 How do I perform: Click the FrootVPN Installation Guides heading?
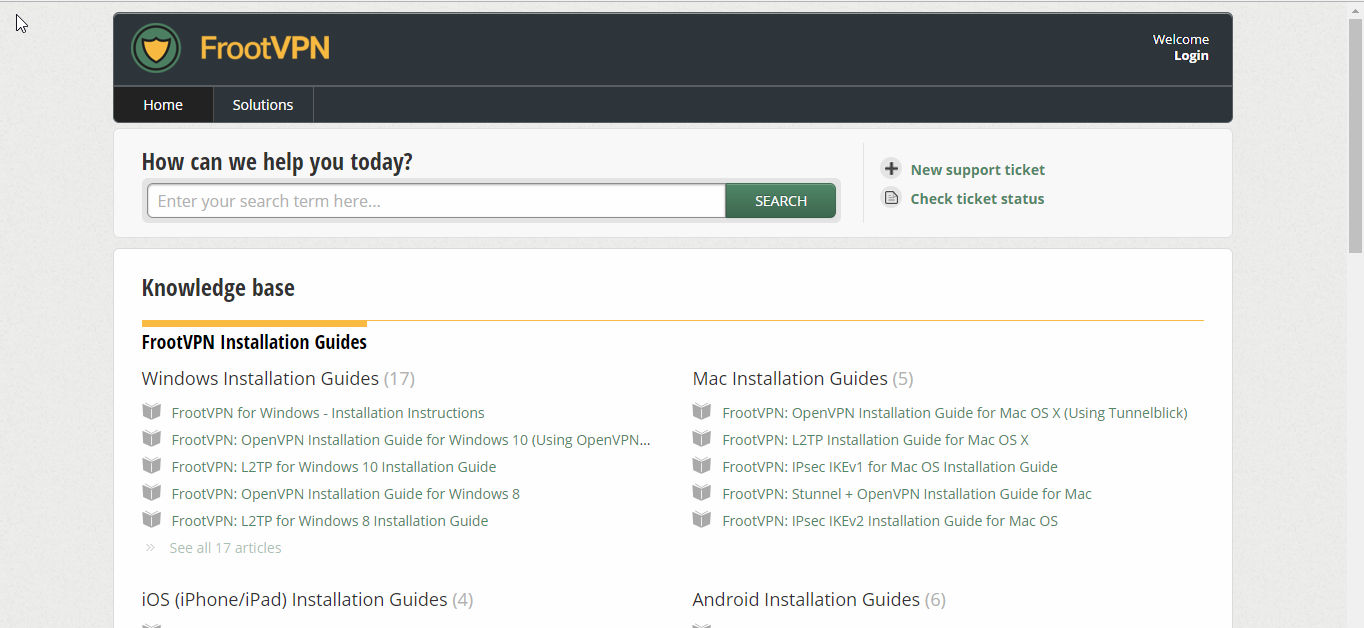(x=254, y=342)
